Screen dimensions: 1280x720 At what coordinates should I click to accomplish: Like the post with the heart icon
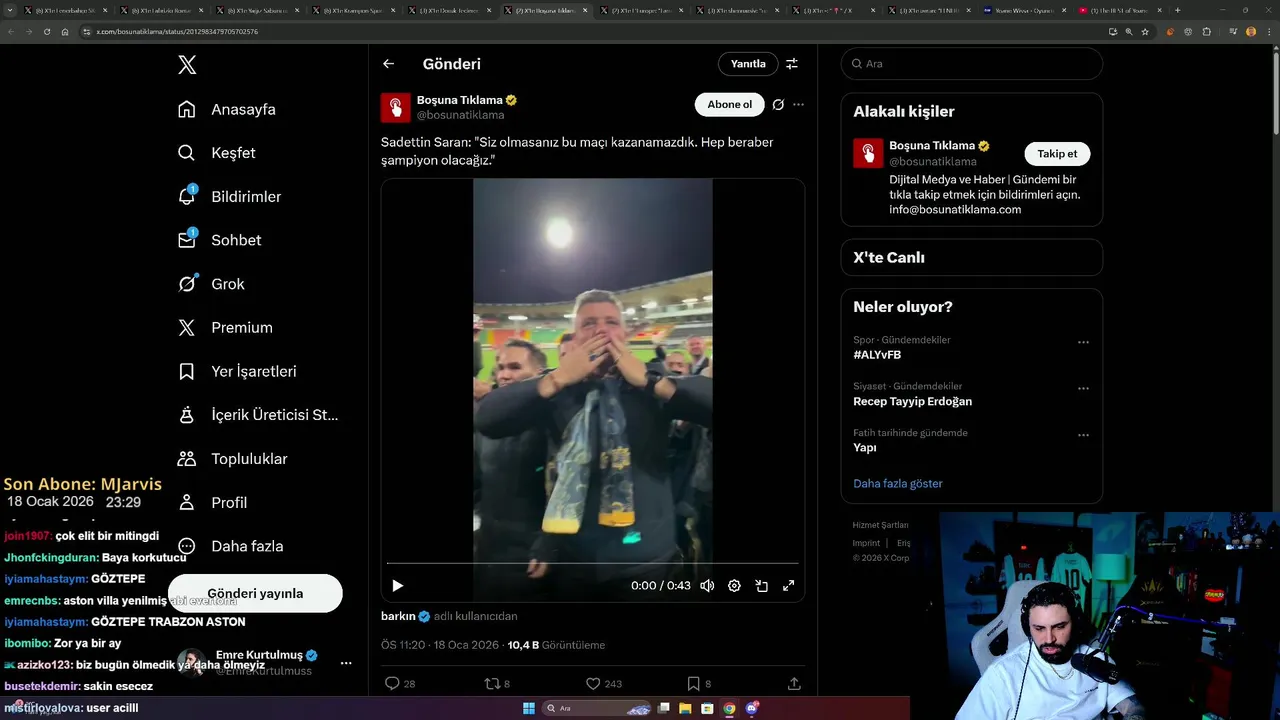pyautogui.click(x=593, y=684)
